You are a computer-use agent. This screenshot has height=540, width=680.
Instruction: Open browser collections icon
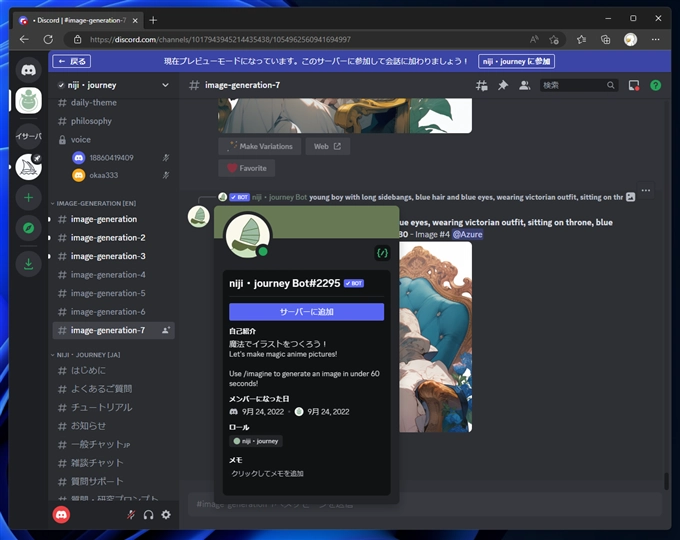pos(605,39)
